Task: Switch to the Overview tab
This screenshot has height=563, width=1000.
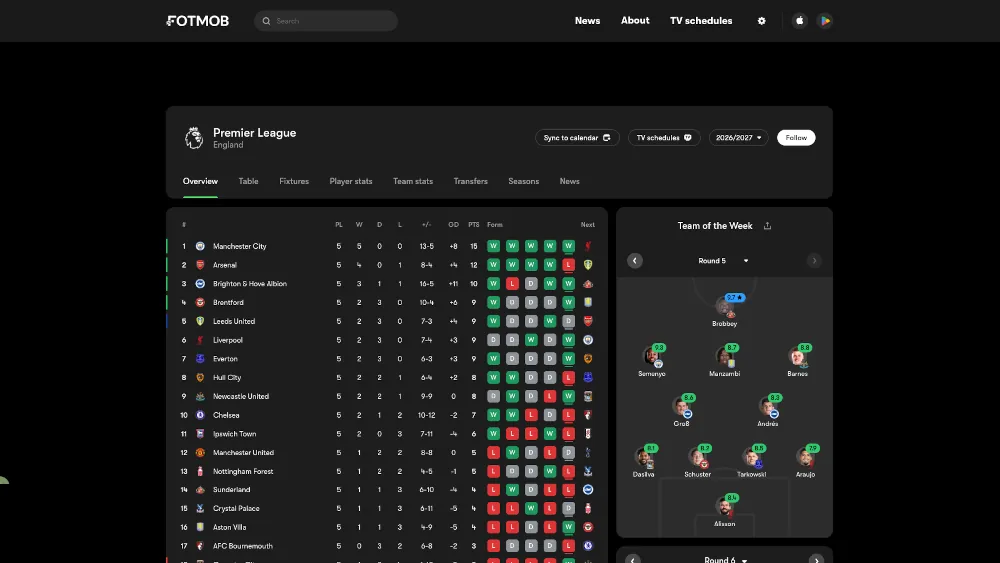Action: 200,181
